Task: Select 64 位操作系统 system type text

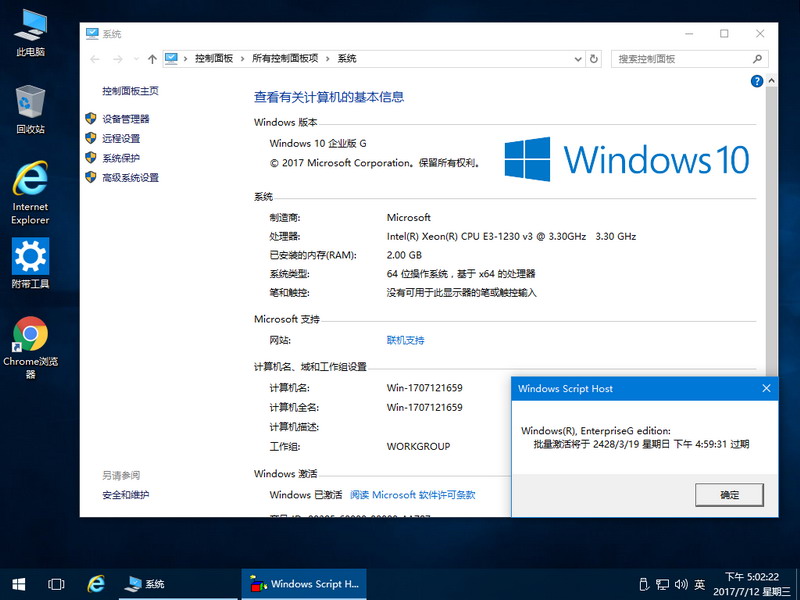Action: [x=461, y=274]
